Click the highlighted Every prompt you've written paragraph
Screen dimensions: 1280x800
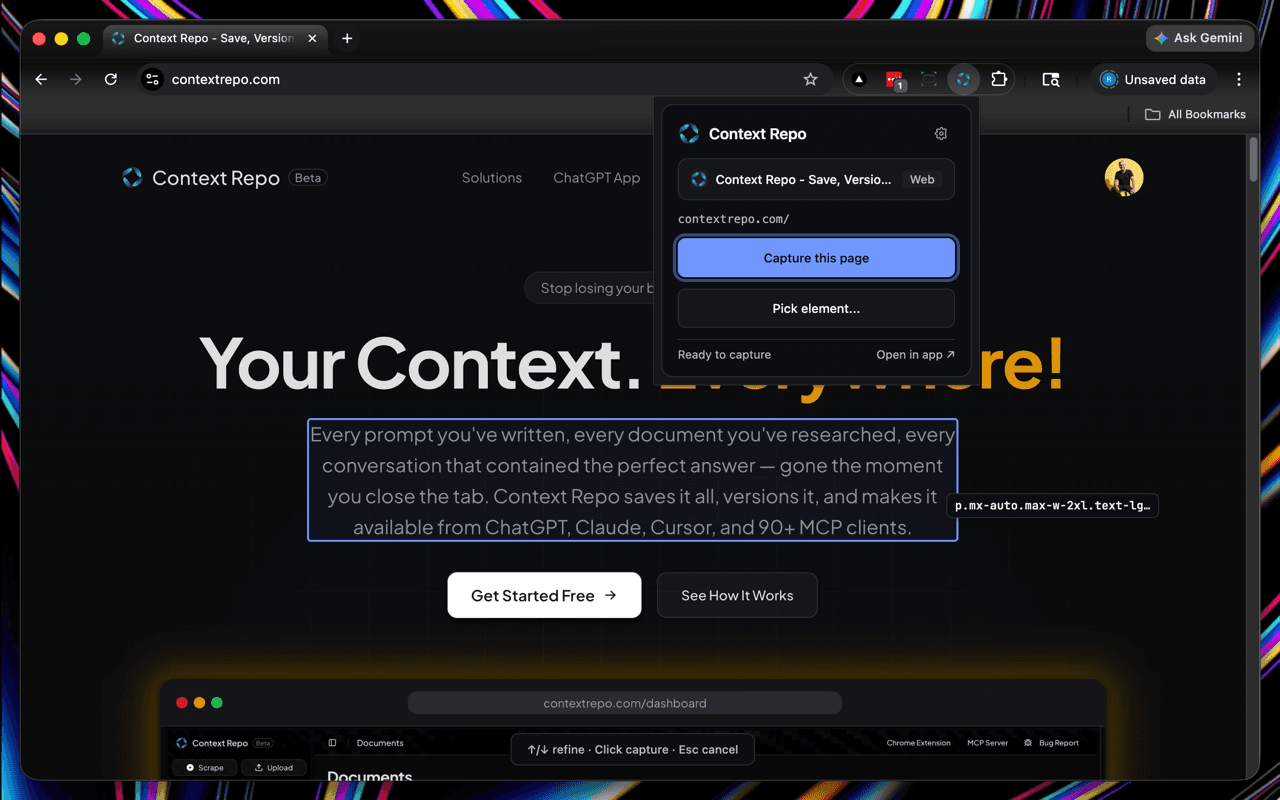coord(632,480)
